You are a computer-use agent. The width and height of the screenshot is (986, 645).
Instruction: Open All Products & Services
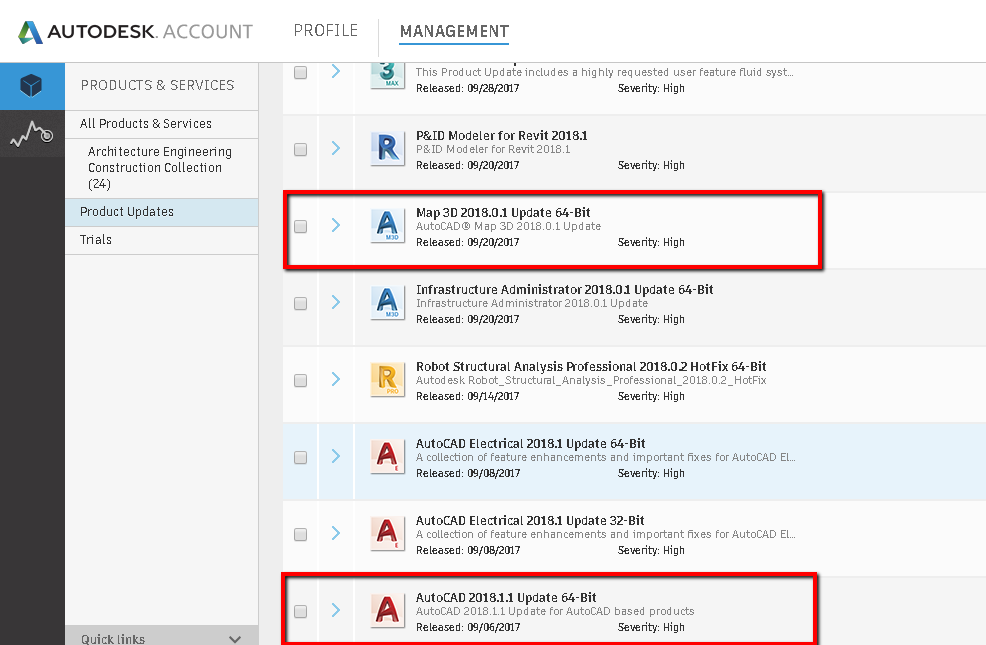point(162,124)
